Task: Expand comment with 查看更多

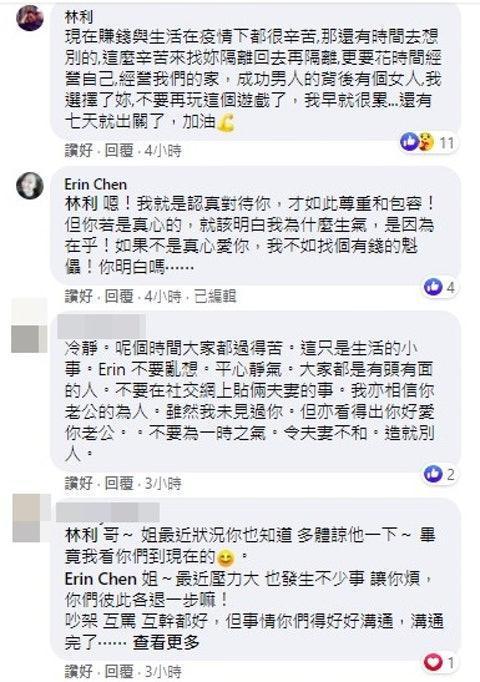Action: click(166, 642)
